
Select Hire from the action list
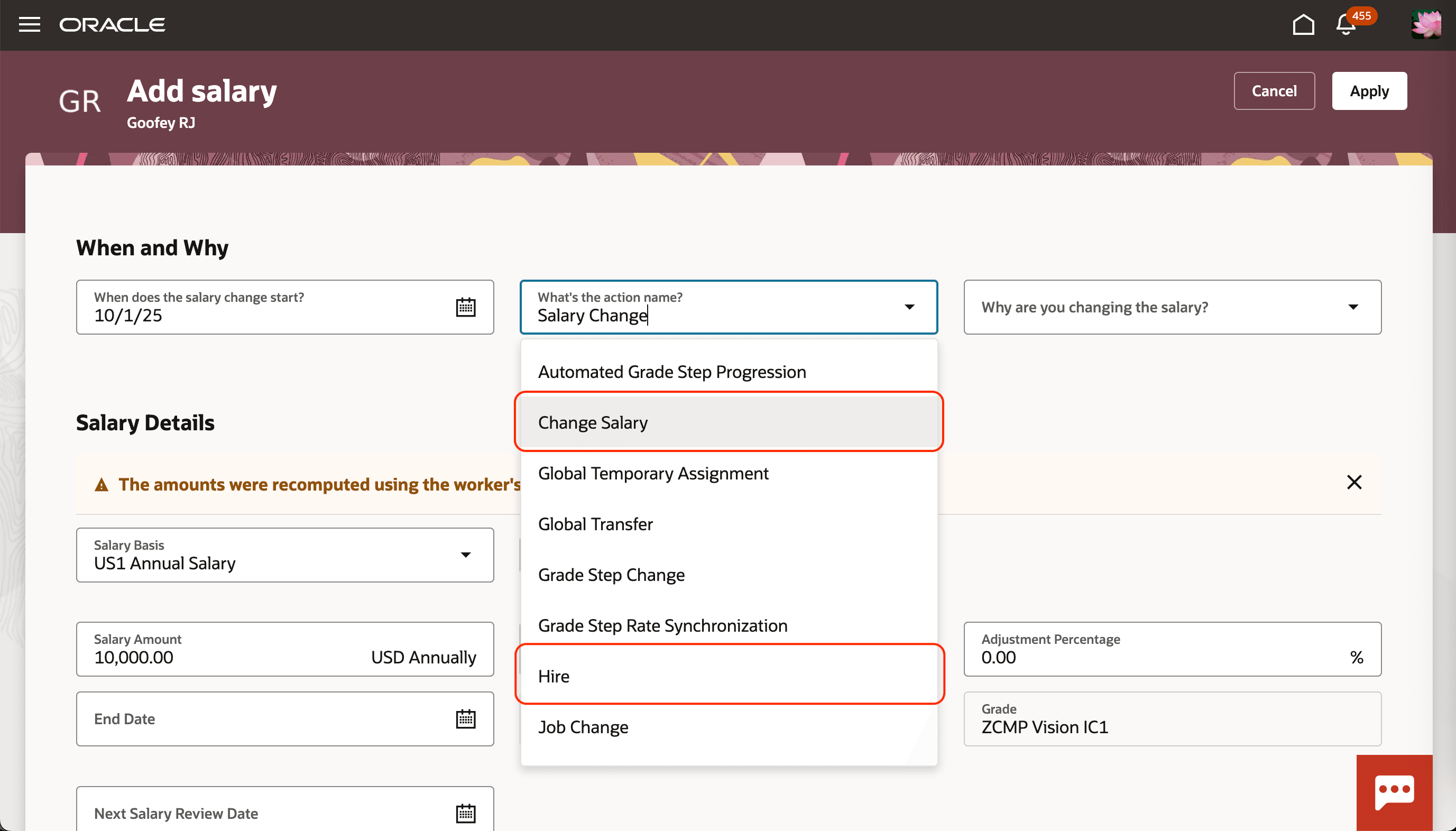[x=554, y=676]
